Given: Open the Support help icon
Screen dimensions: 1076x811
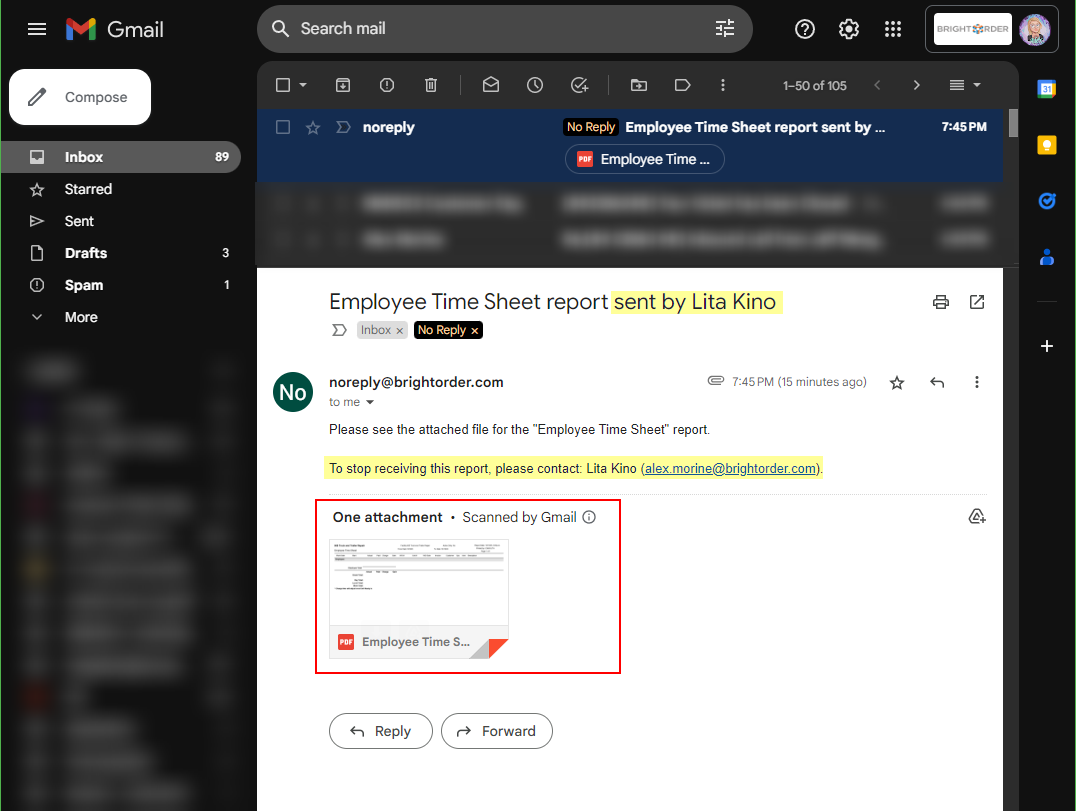Looking at the screenshot, I should (x=804, y=29).
